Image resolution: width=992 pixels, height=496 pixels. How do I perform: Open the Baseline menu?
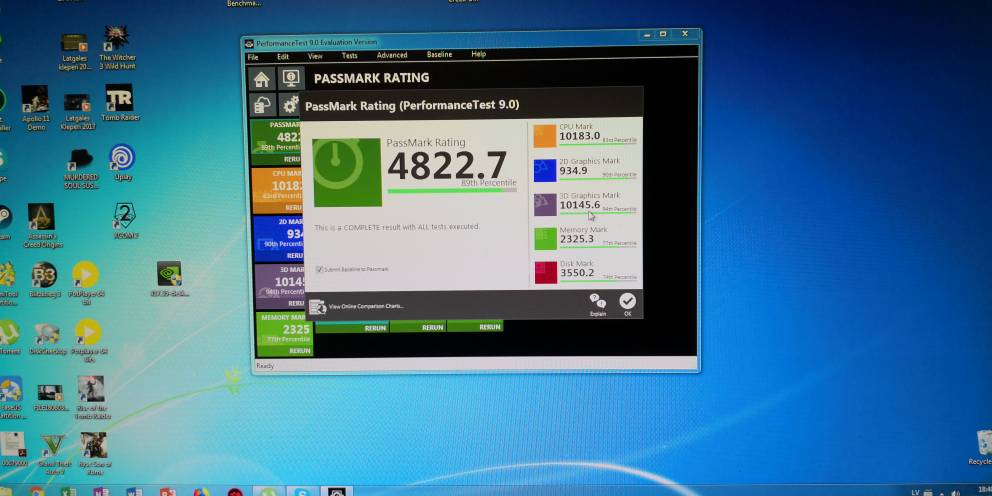click(x=439, y=54)
